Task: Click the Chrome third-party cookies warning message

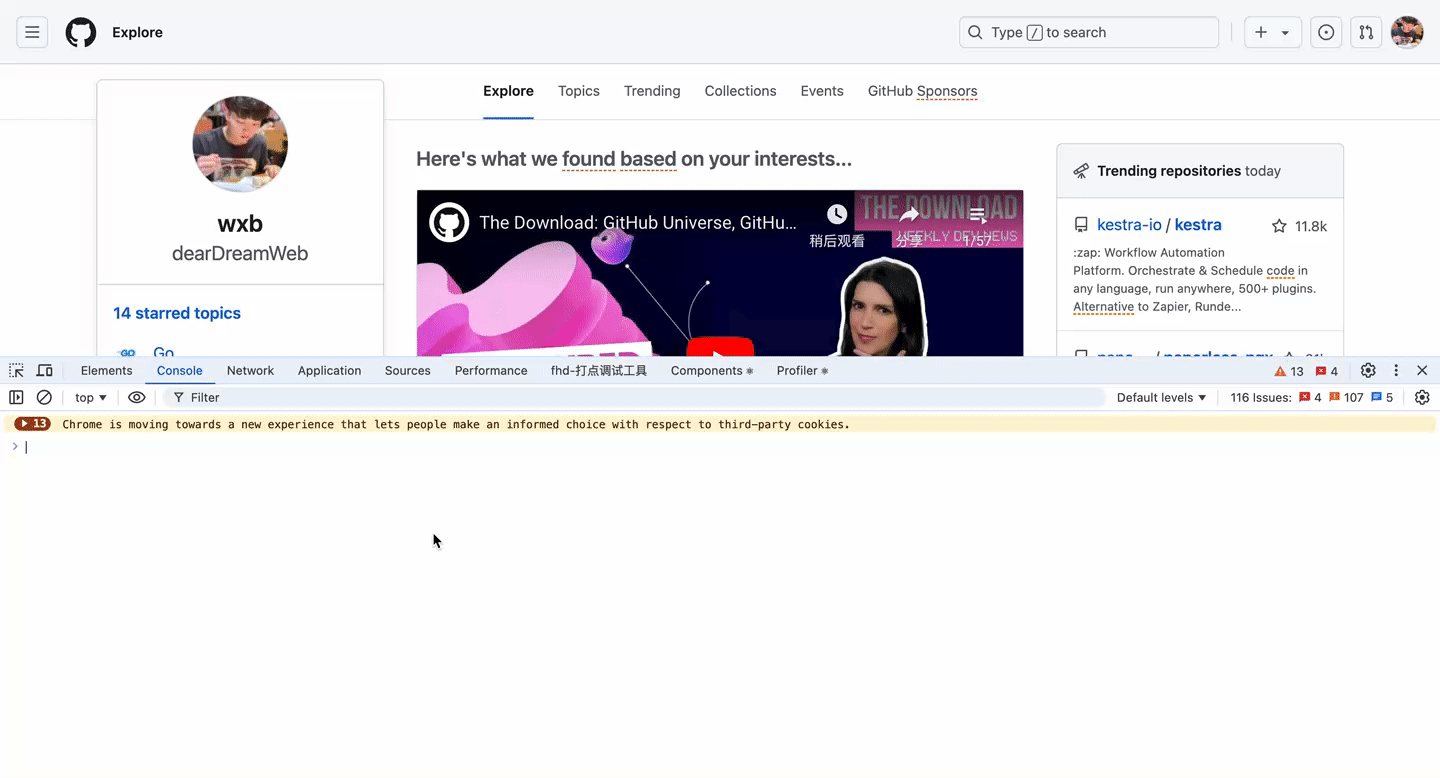Action: click(456, 424)
